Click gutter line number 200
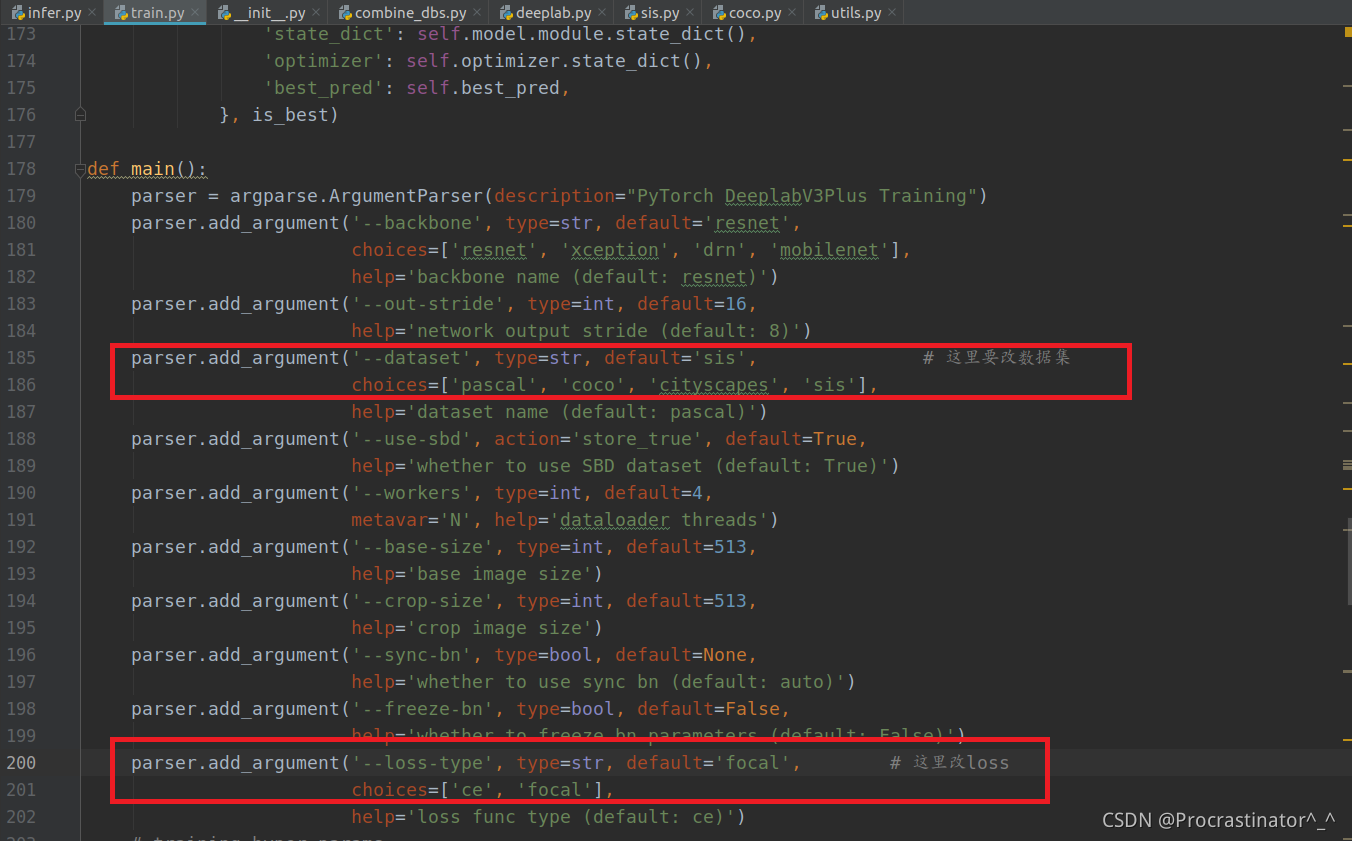1352x841 pixels. click(x=20, y=762)
